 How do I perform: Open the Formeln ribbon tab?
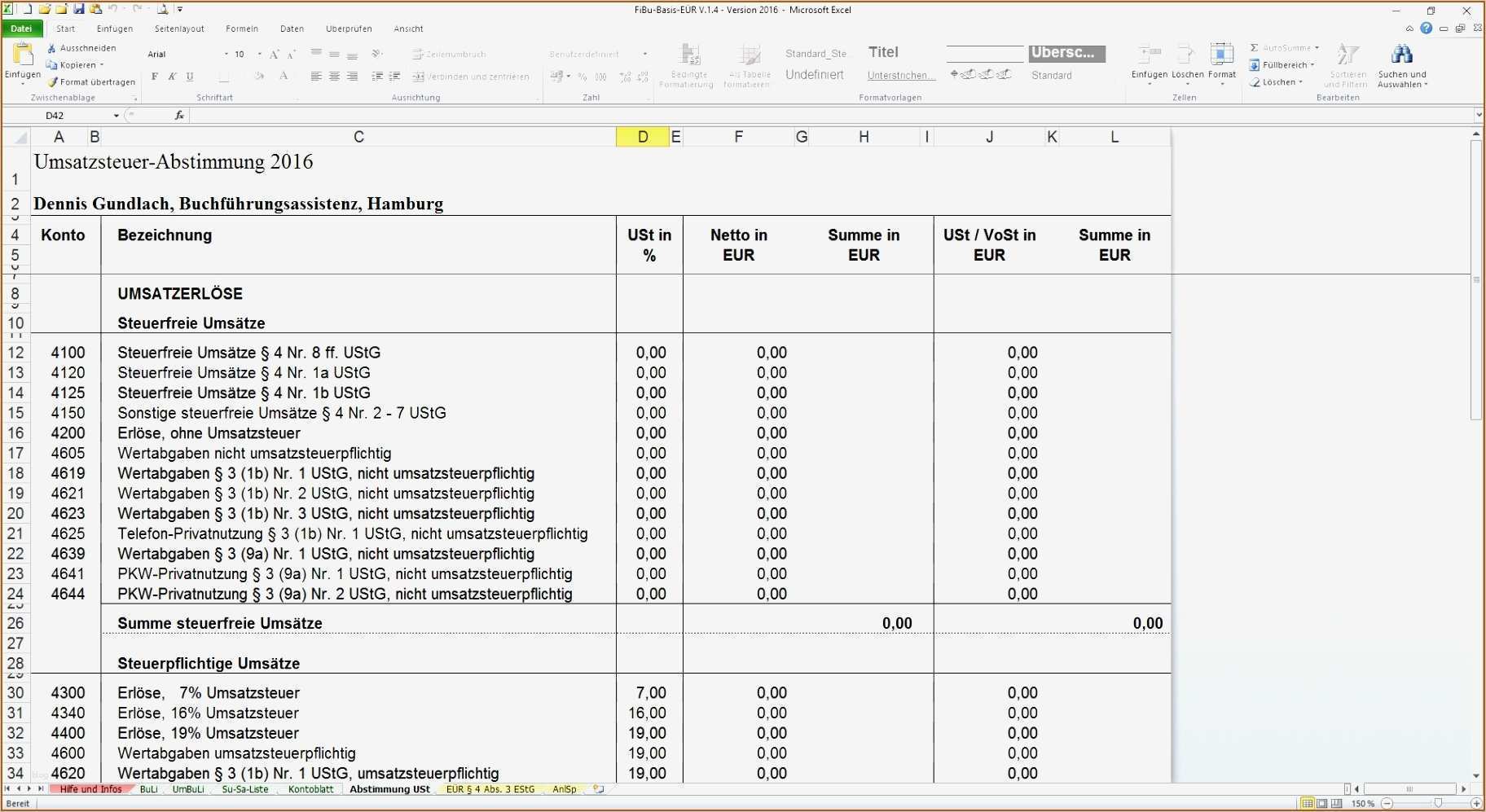pyautogui.click(x=242, y=29)
